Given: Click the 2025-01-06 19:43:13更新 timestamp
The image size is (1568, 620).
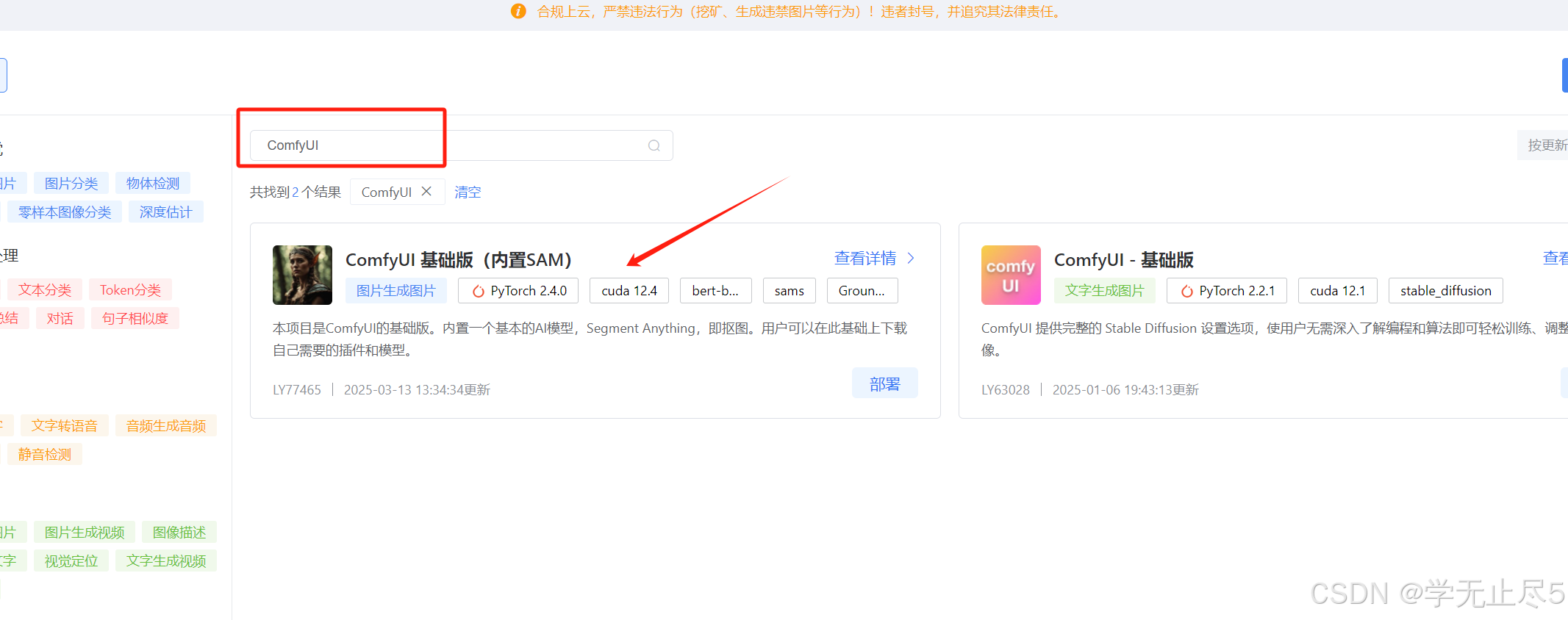Looking at the screenshot, I should (x=1125, y=390).
